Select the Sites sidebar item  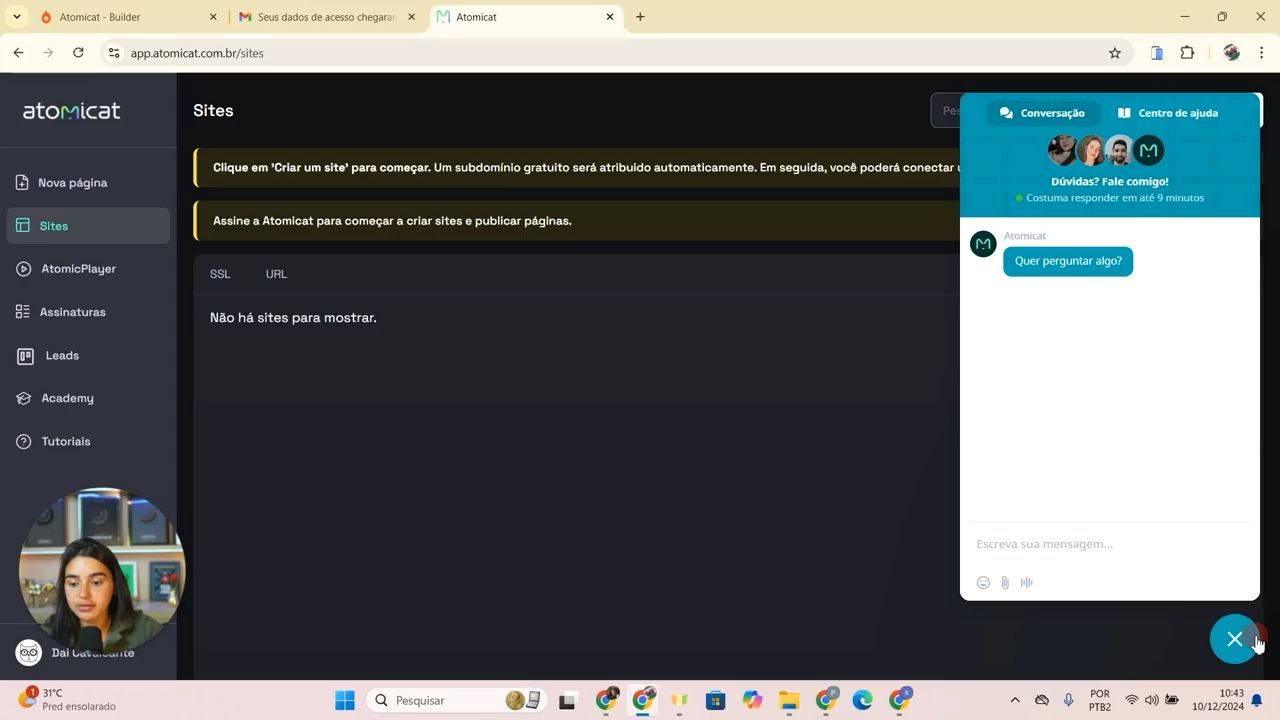(88, 226)
